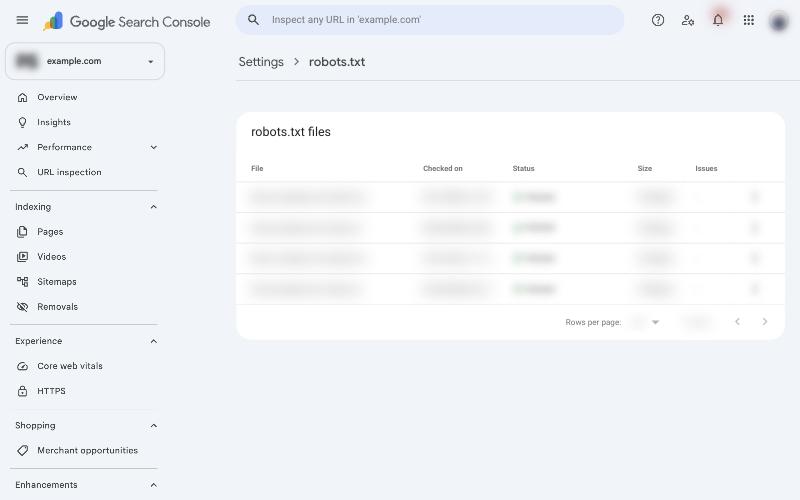
Task: Click the Size column header
Action: point(645,168)
